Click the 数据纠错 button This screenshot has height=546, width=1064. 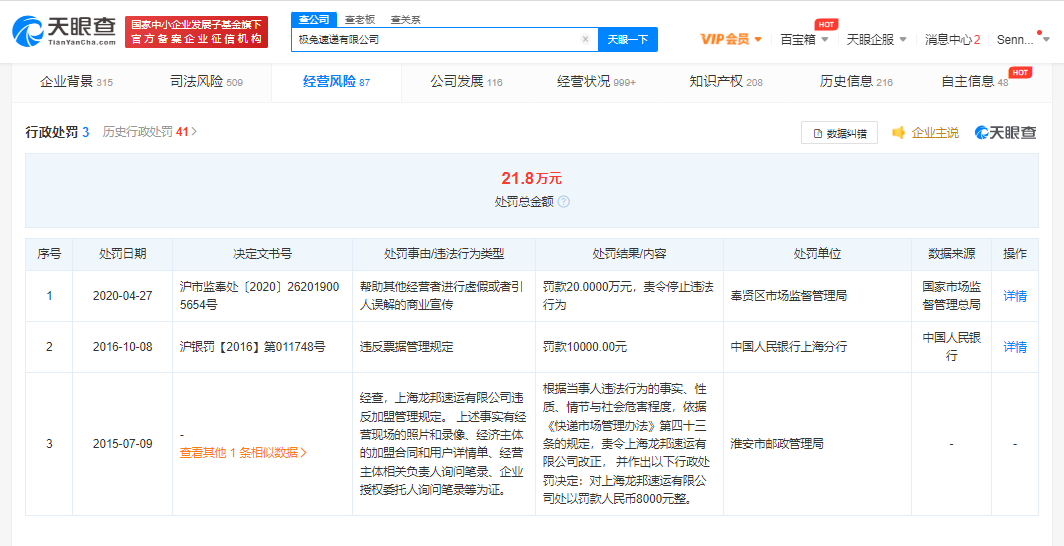pos(839,133)
